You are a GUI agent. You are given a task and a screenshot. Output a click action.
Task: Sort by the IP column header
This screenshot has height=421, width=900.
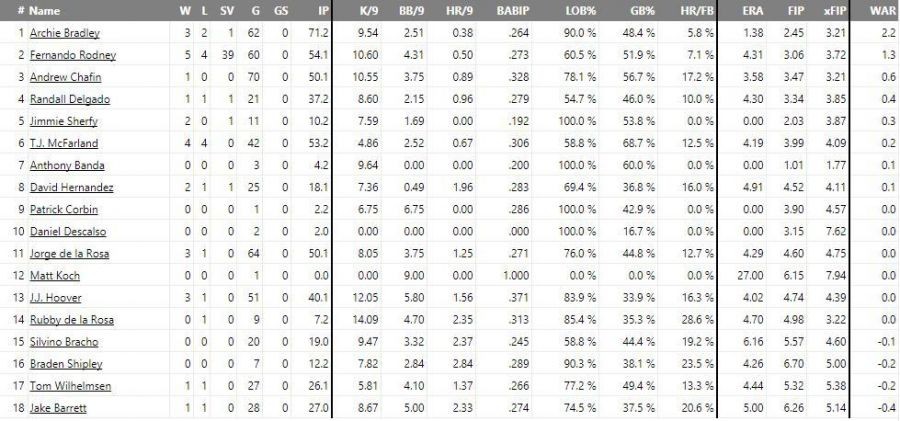pos(324,10)
